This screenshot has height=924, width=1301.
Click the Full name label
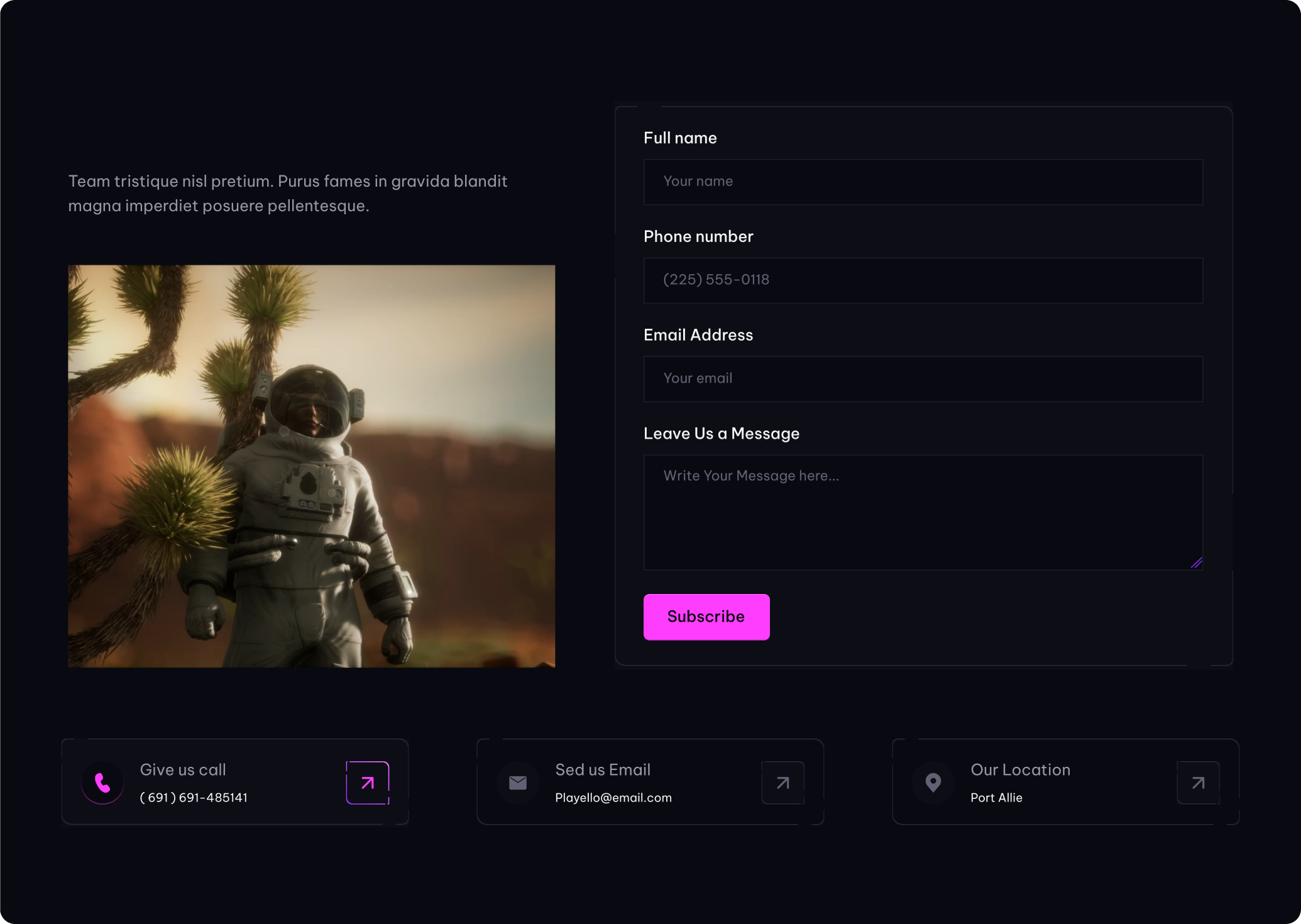(680, 138)
